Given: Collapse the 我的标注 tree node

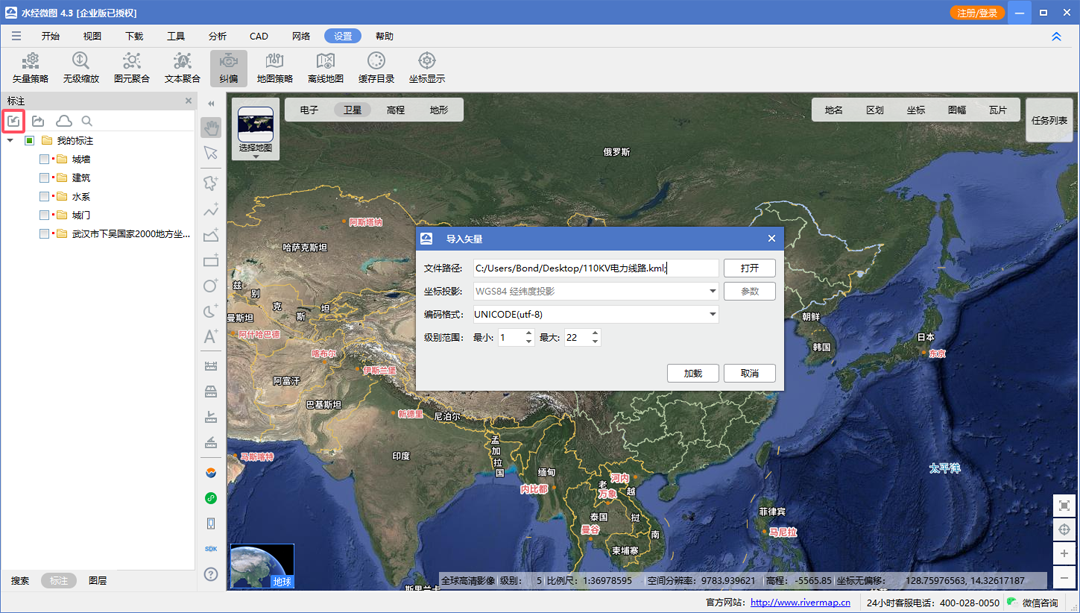Looking at the screenshot, I should [x=9, y=139].
